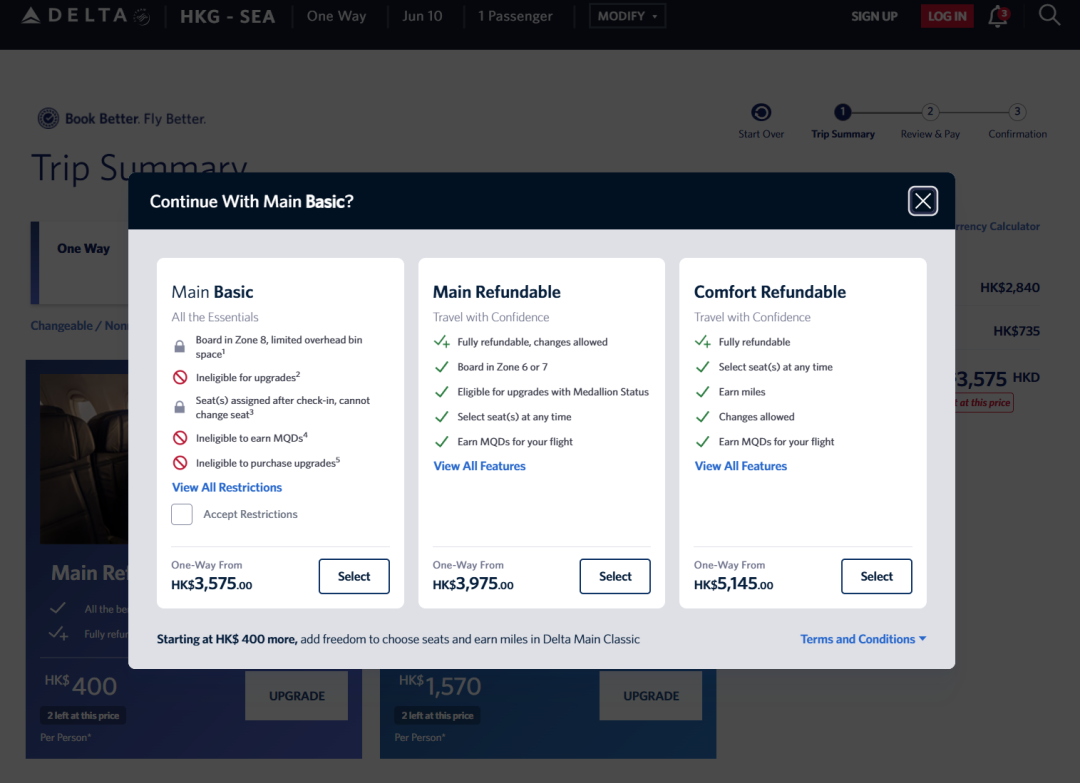The image size is (1080, 783).
Task: Click the Delta logo in header
Action: (x=84, y=16)
